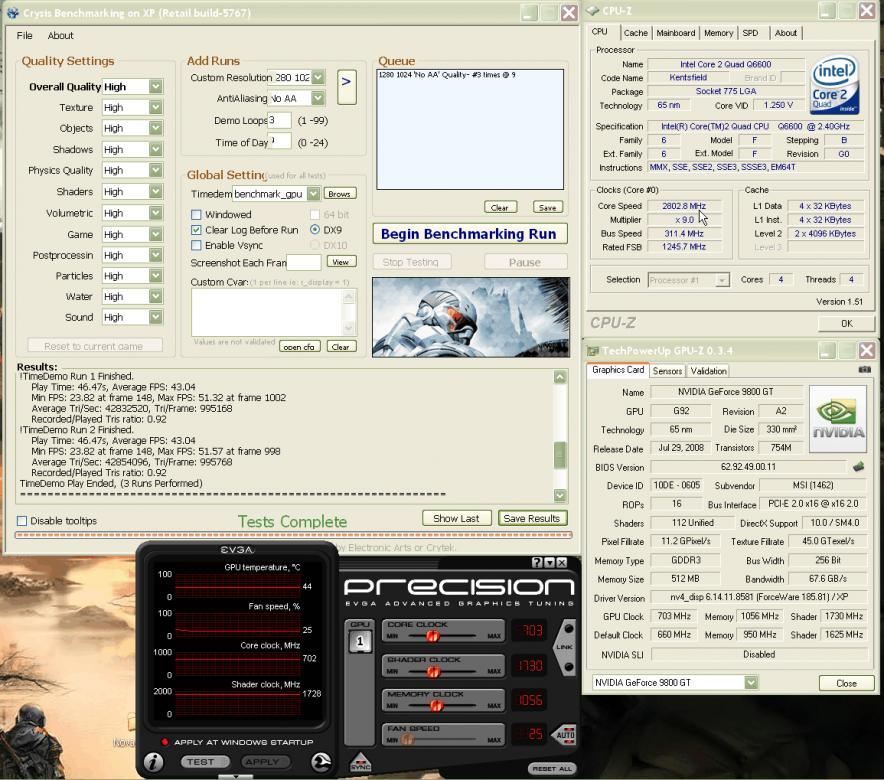Click the Demo Loops input field

click(279, 120)
